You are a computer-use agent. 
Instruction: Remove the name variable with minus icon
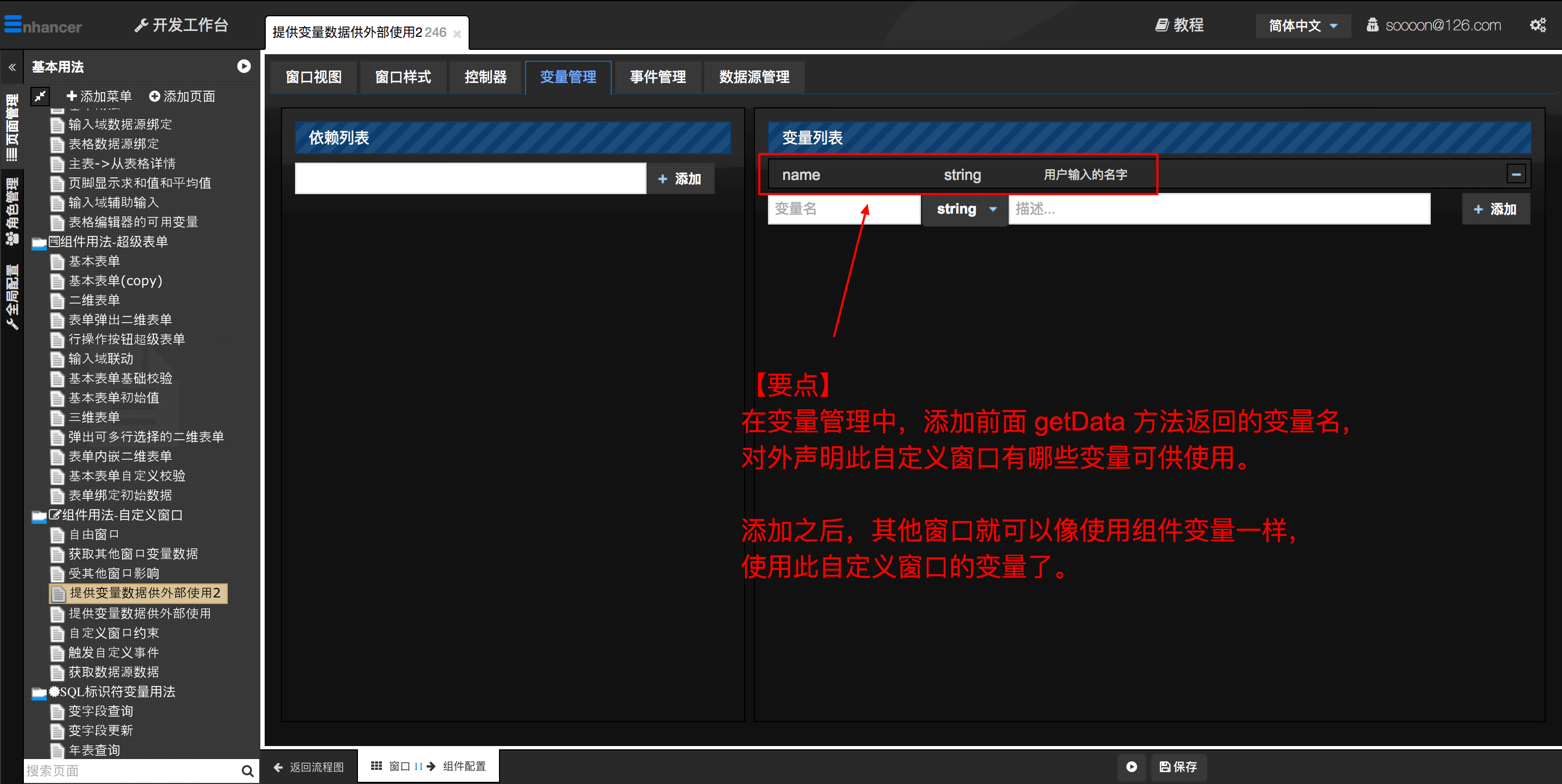pos(1516,175)
